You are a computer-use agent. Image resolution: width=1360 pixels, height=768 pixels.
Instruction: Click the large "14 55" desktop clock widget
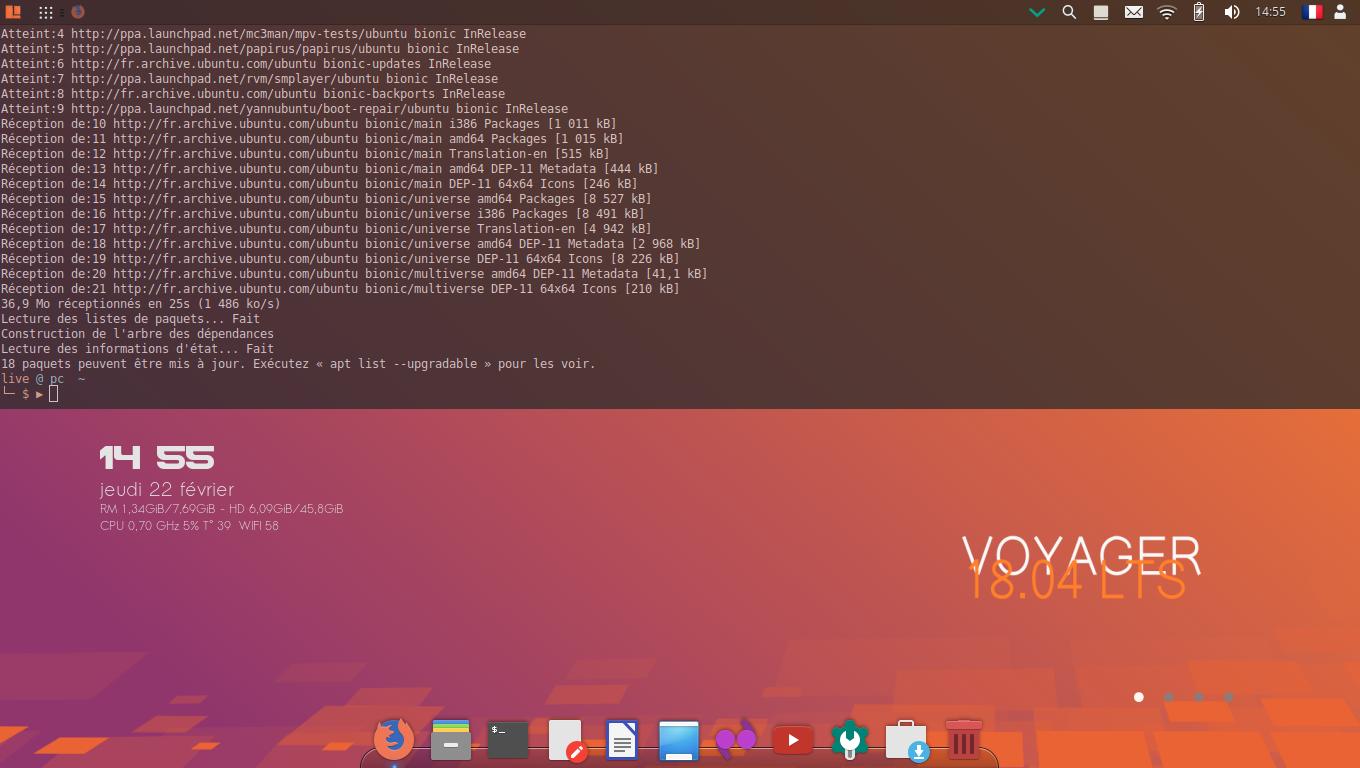point(157,458)
